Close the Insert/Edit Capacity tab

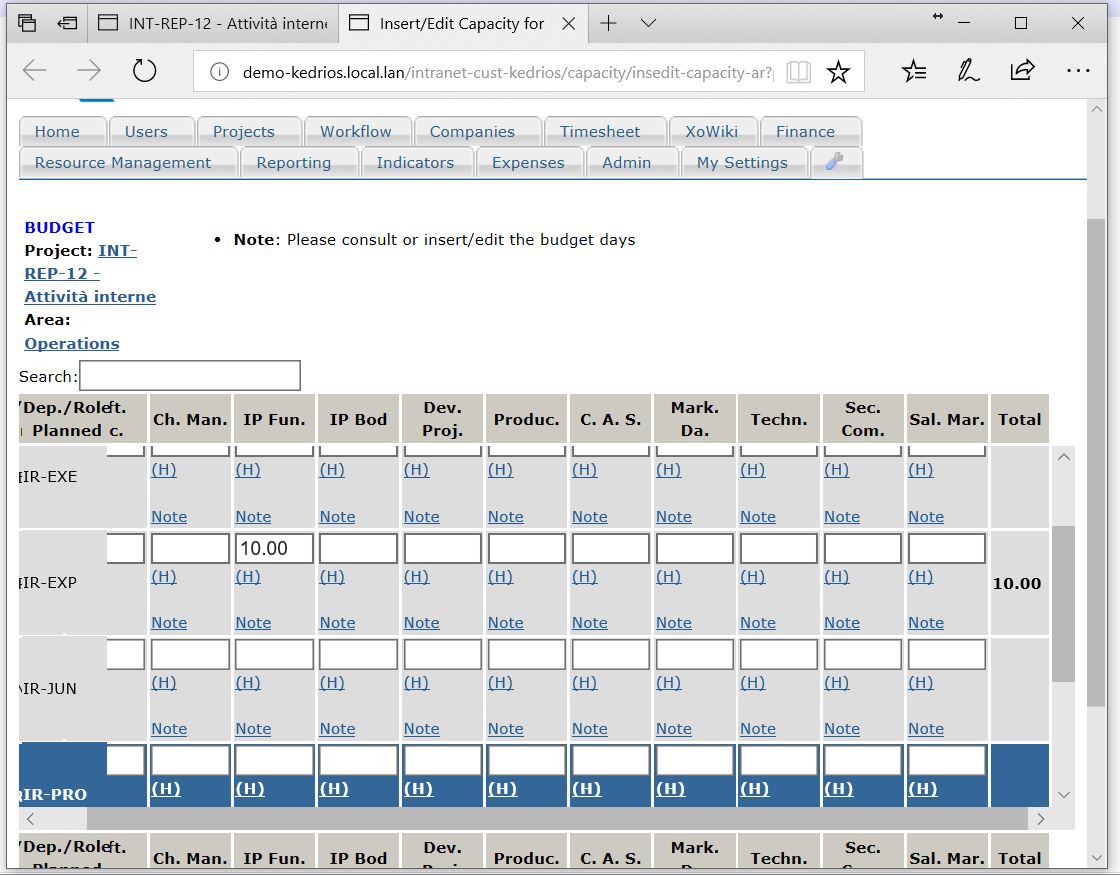tap(569, 24)
